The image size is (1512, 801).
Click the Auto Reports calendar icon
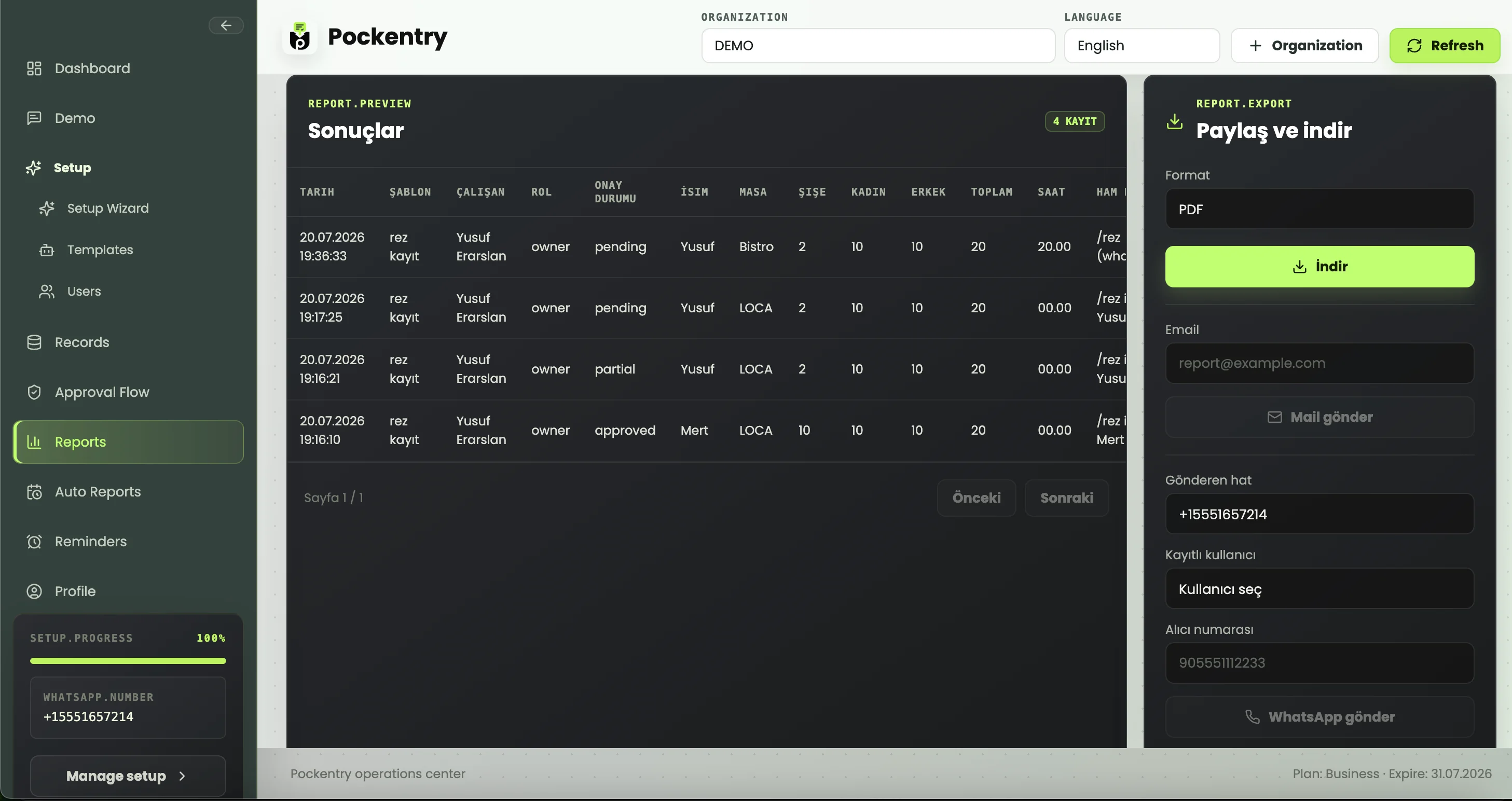tap(34, 492)
